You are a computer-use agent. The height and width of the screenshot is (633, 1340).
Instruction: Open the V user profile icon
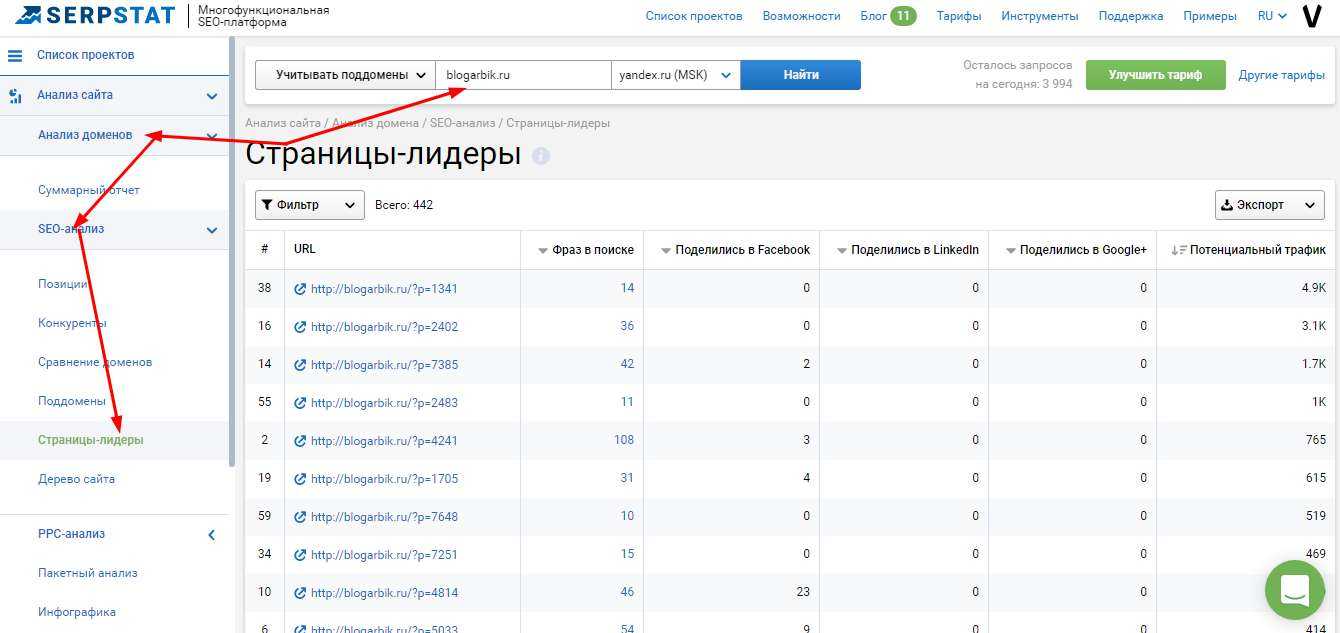pyautogui.click(x=1312, y=16)
